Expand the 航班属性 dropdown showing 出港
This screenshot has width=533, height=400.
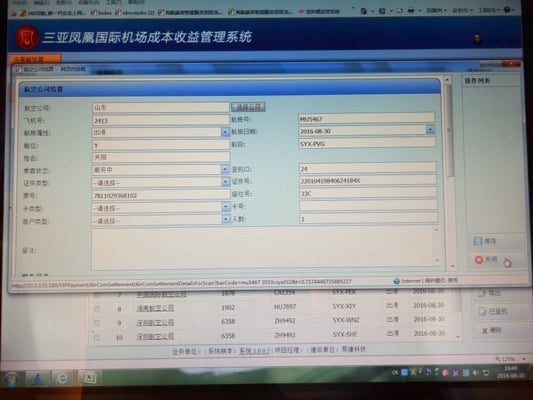[225, 132]
